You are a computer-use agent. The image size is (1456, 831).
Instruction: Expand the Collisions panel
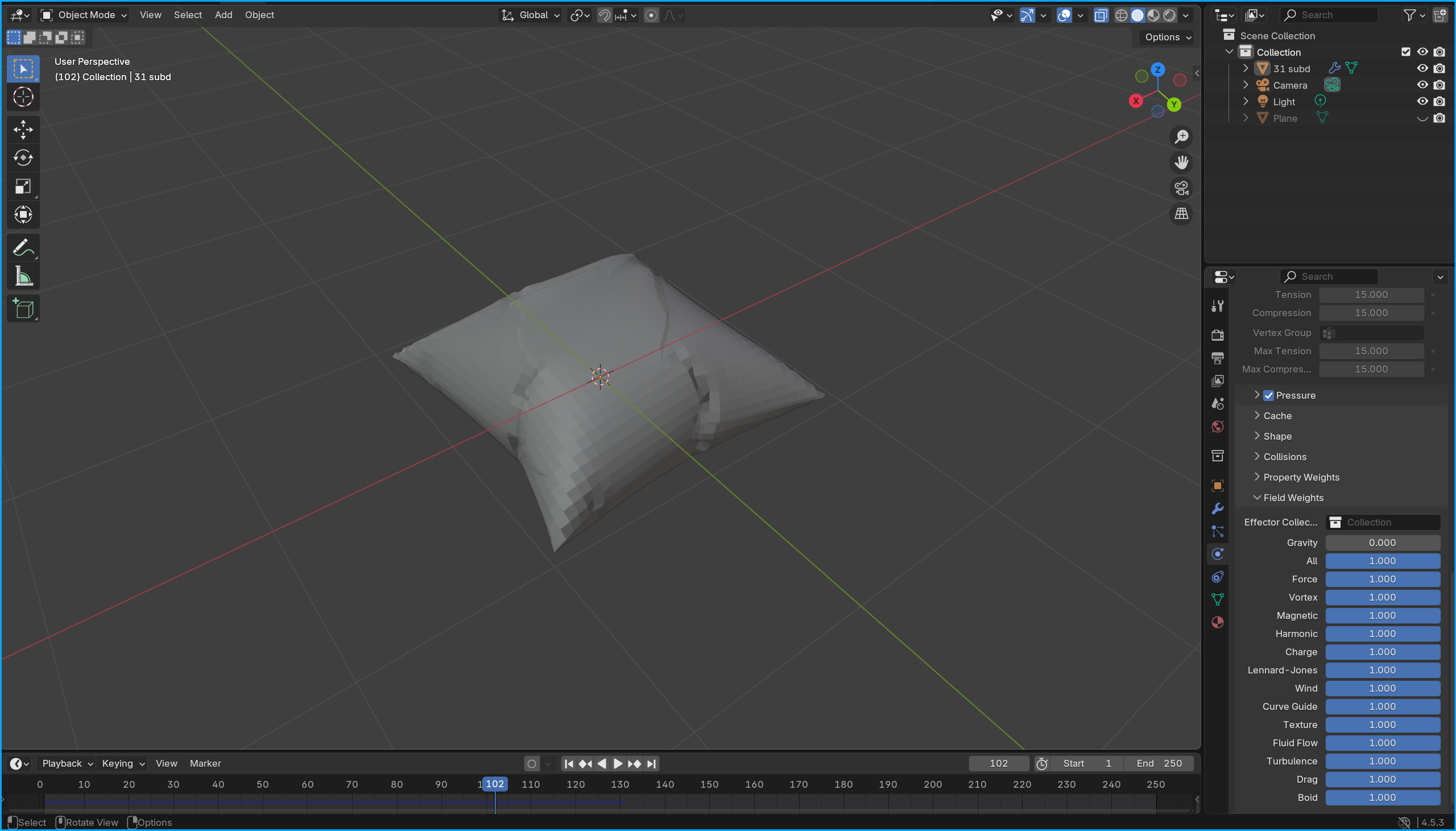[x=1284, y=457]
